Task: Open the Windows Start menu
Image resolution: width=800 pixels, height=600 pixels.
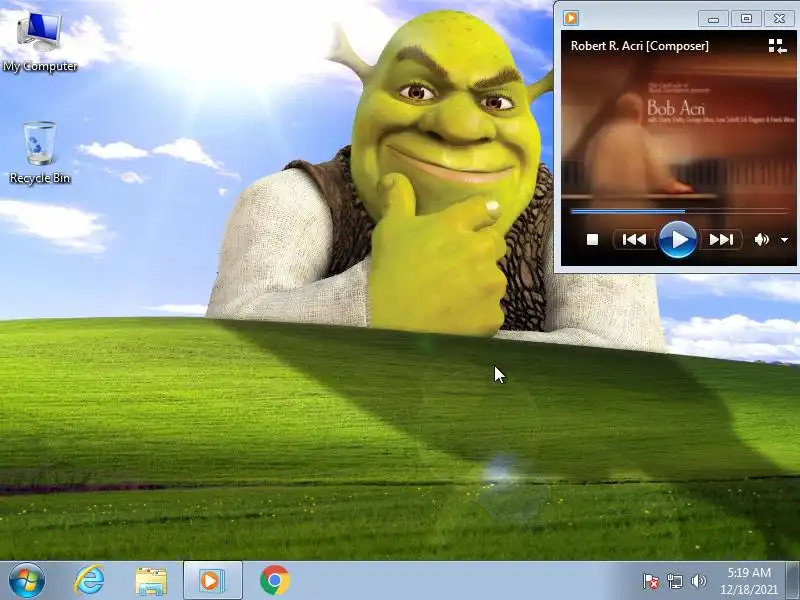Action: (27, 581)
